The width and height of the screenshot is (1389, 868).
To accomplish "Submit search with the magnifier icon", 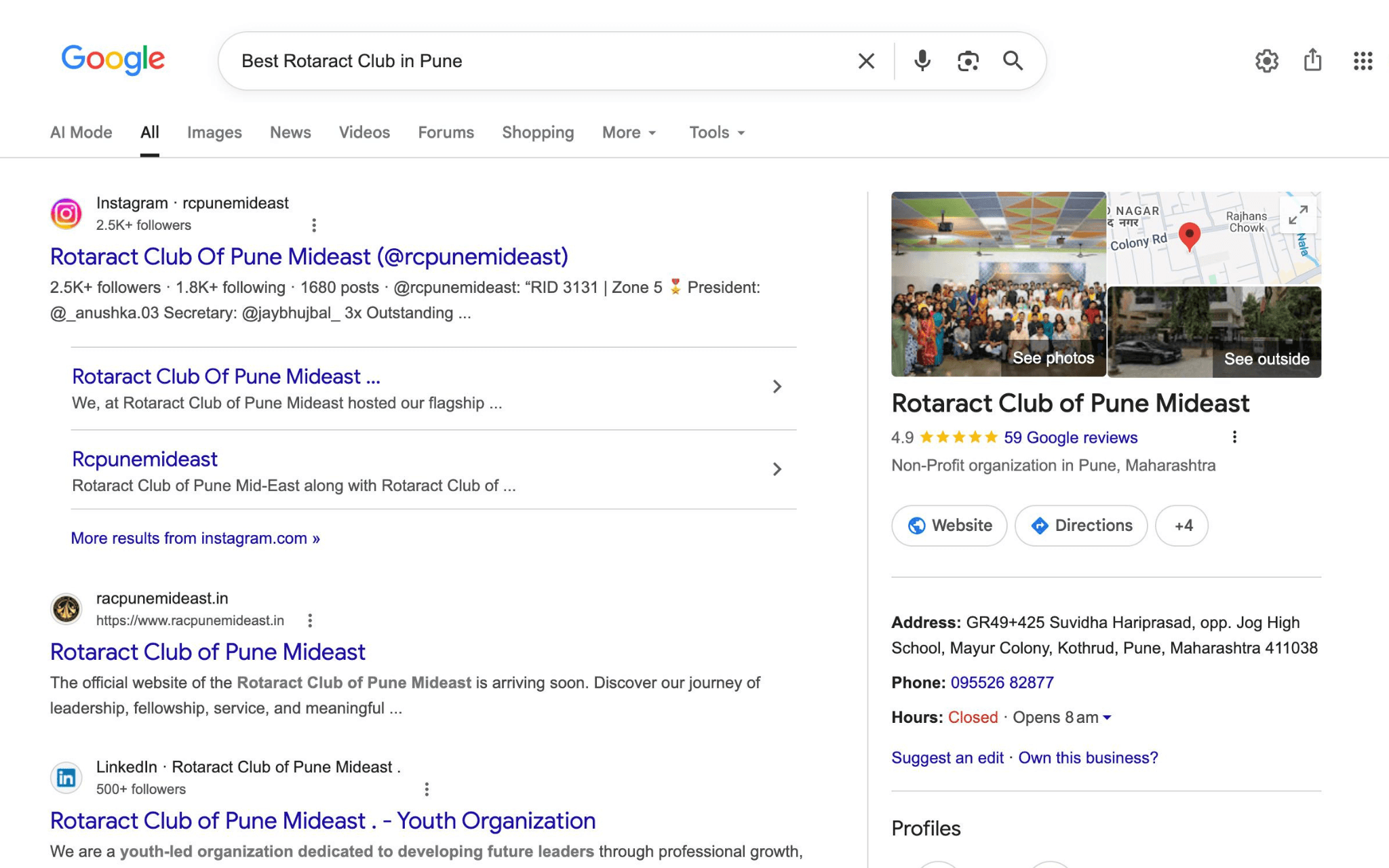I will 1013,61.
